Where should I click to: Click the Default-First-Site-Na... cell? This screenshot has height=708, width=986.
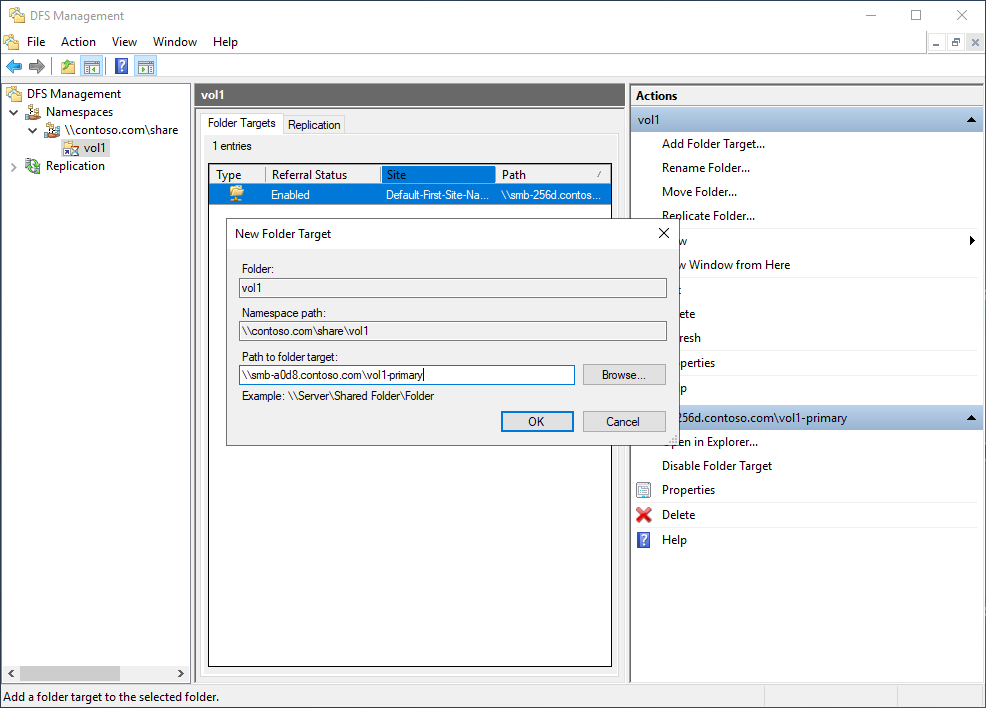437,195
